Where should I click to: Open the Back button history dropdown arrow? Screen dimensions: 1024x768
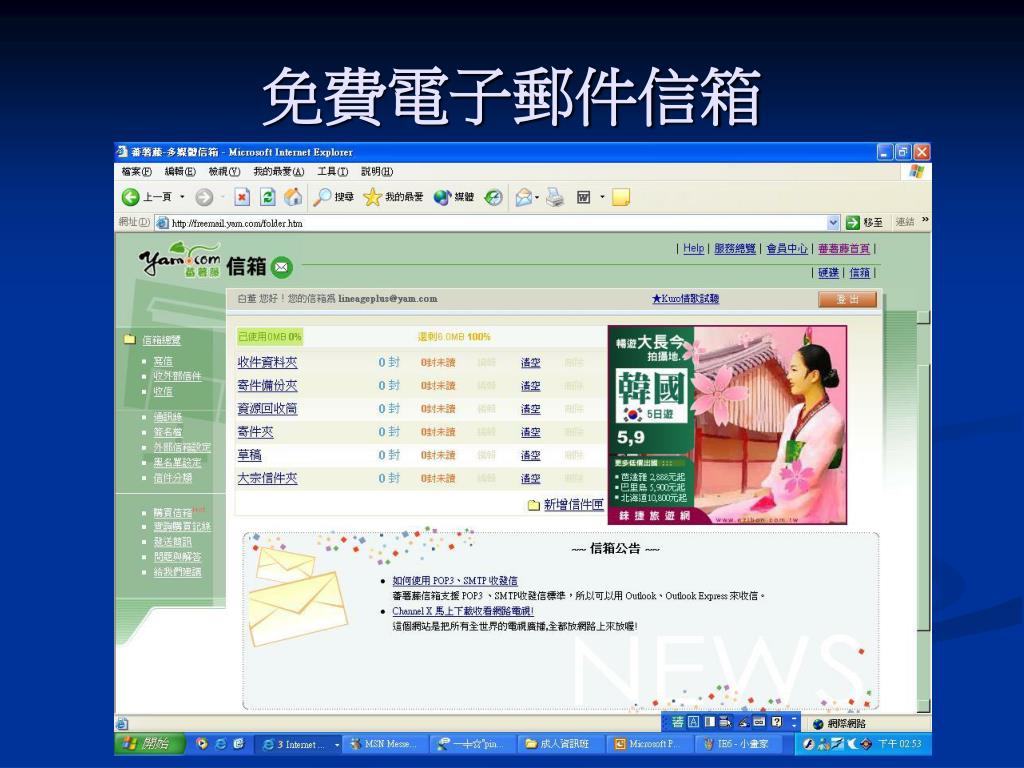[x=182, y=197]
